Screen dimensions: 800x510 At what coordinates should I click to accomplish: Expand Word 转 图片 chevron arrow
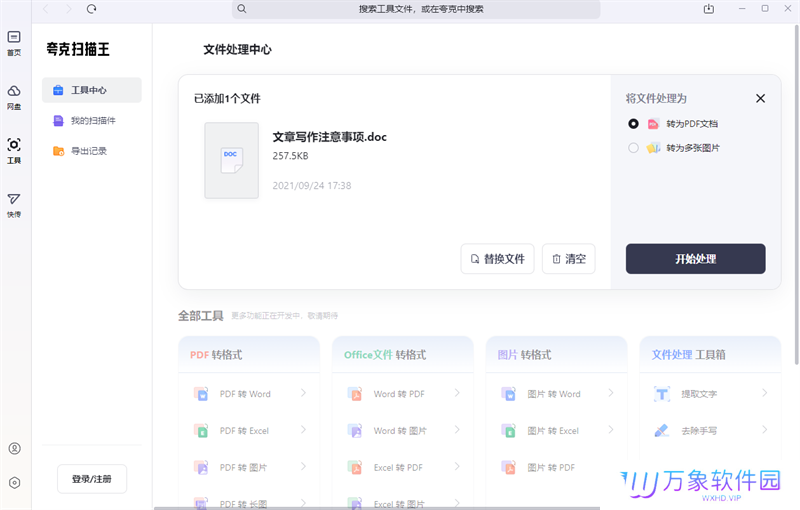tap(457, 429)
